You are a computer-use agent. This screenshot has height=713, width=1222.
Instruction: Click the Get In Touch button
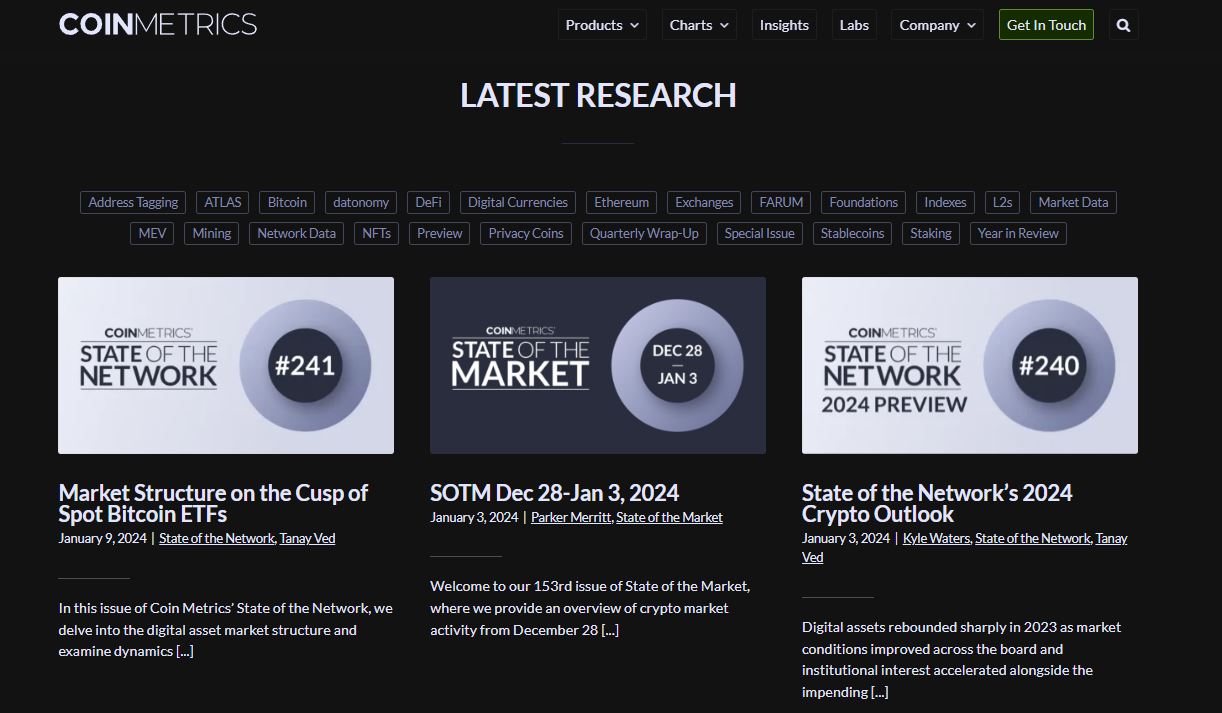(1046, 25)
